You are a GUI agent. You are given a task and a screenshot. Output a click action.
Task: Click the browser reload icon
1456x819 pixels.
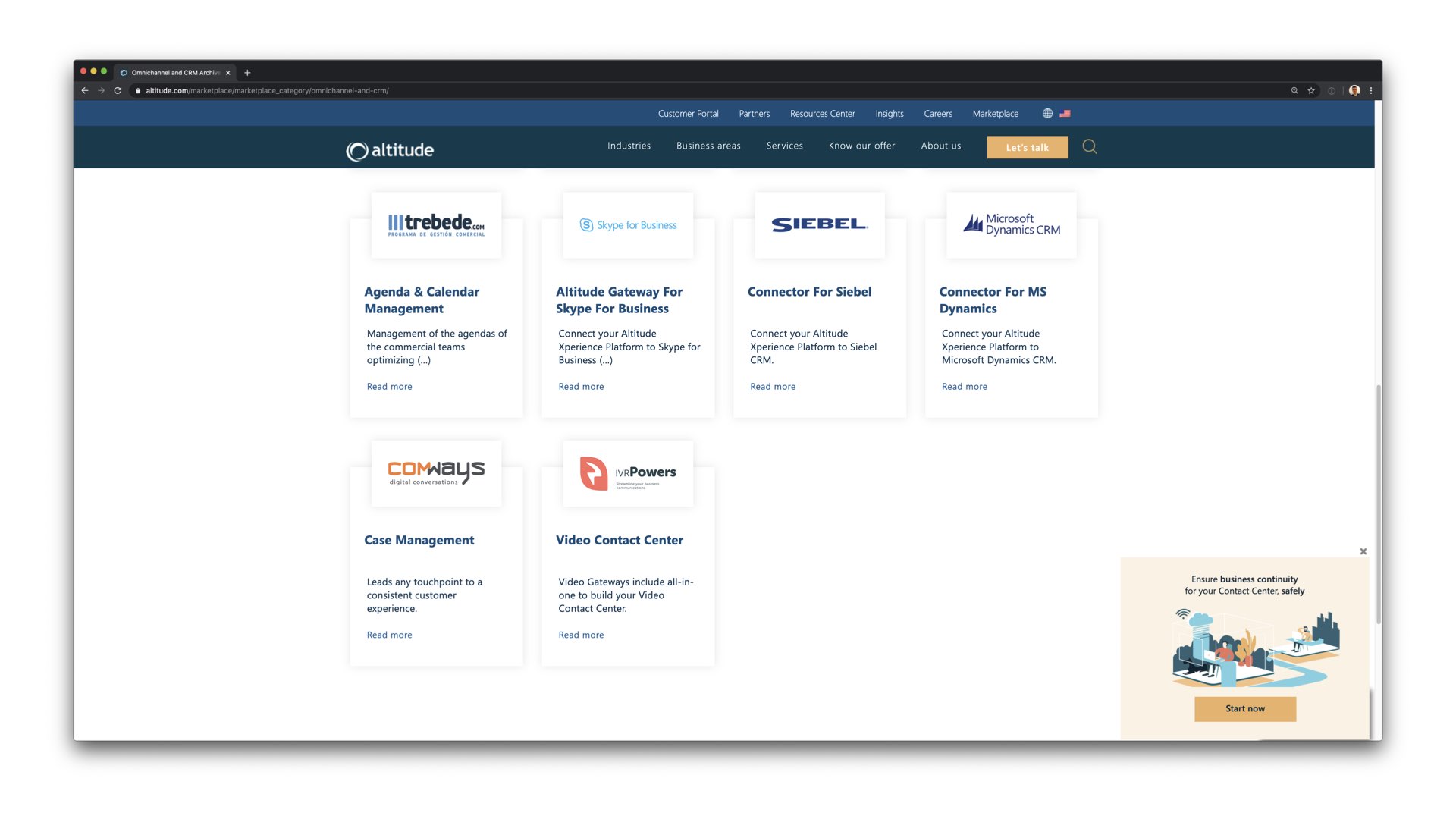pyautogui.click(x=118, y=90)
